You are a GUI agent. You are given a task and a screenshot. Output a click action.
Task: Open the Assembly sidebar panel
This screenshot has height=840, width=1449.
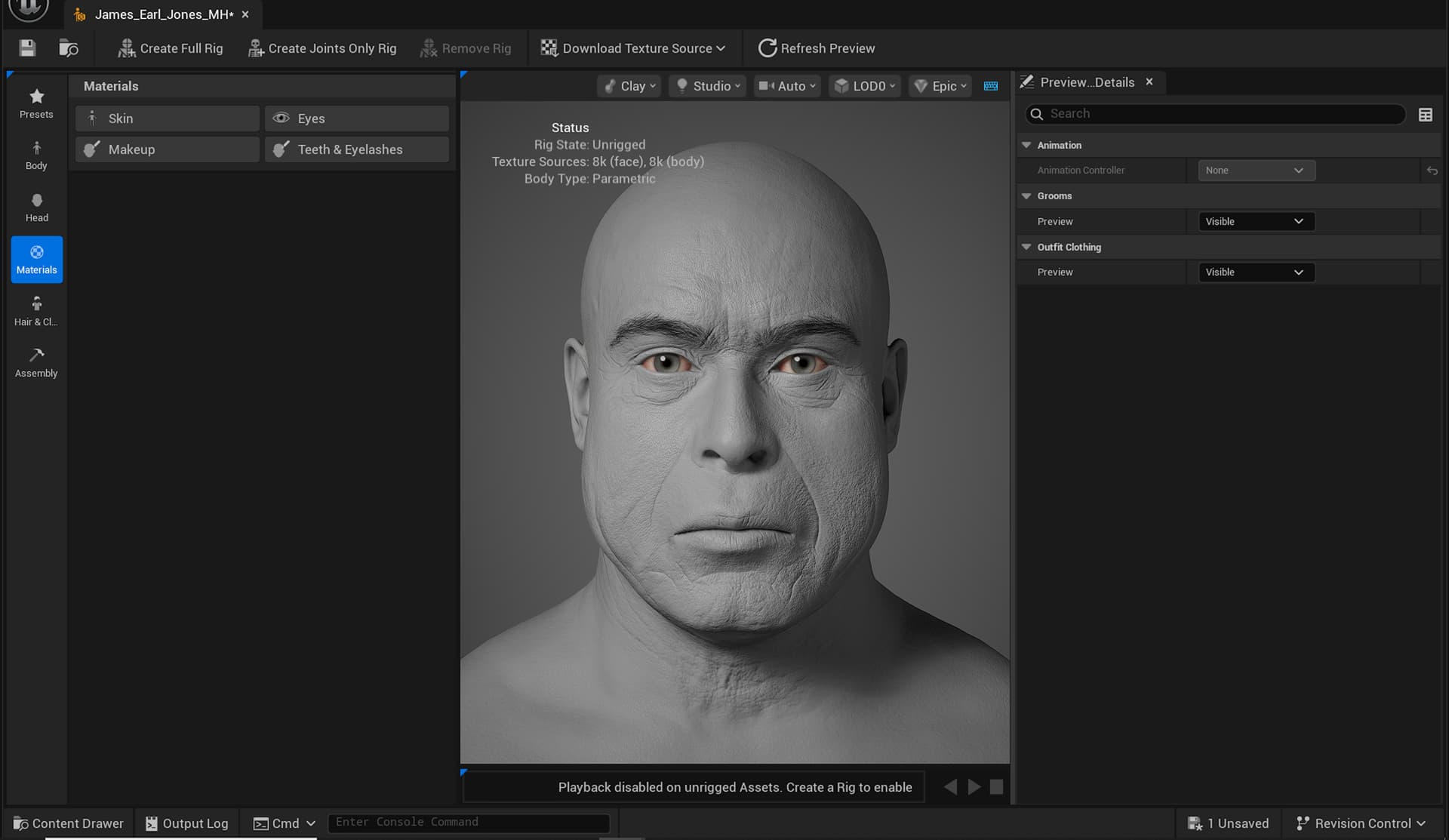[36, 363]
